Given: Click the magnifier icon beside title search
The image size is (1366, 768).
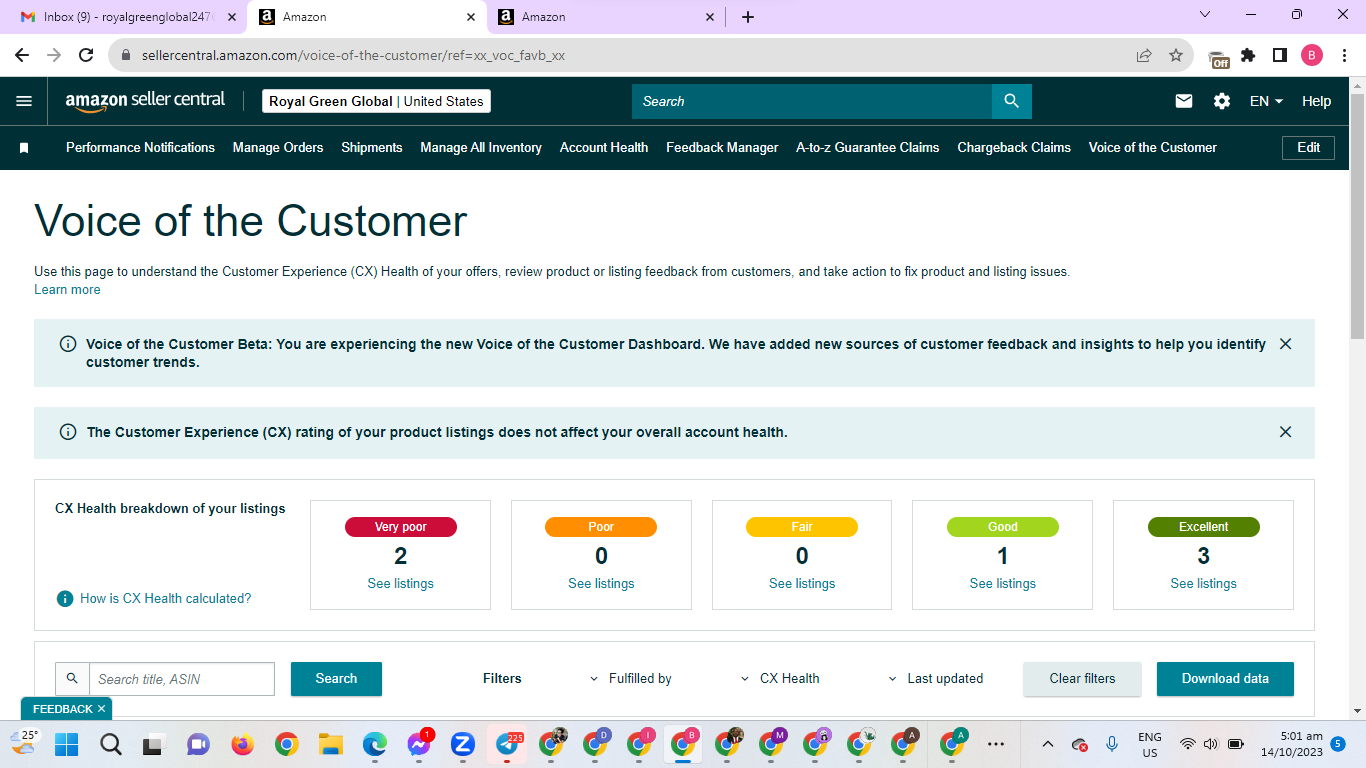Looking at the screenshot, I should click(x=72, y=679).
